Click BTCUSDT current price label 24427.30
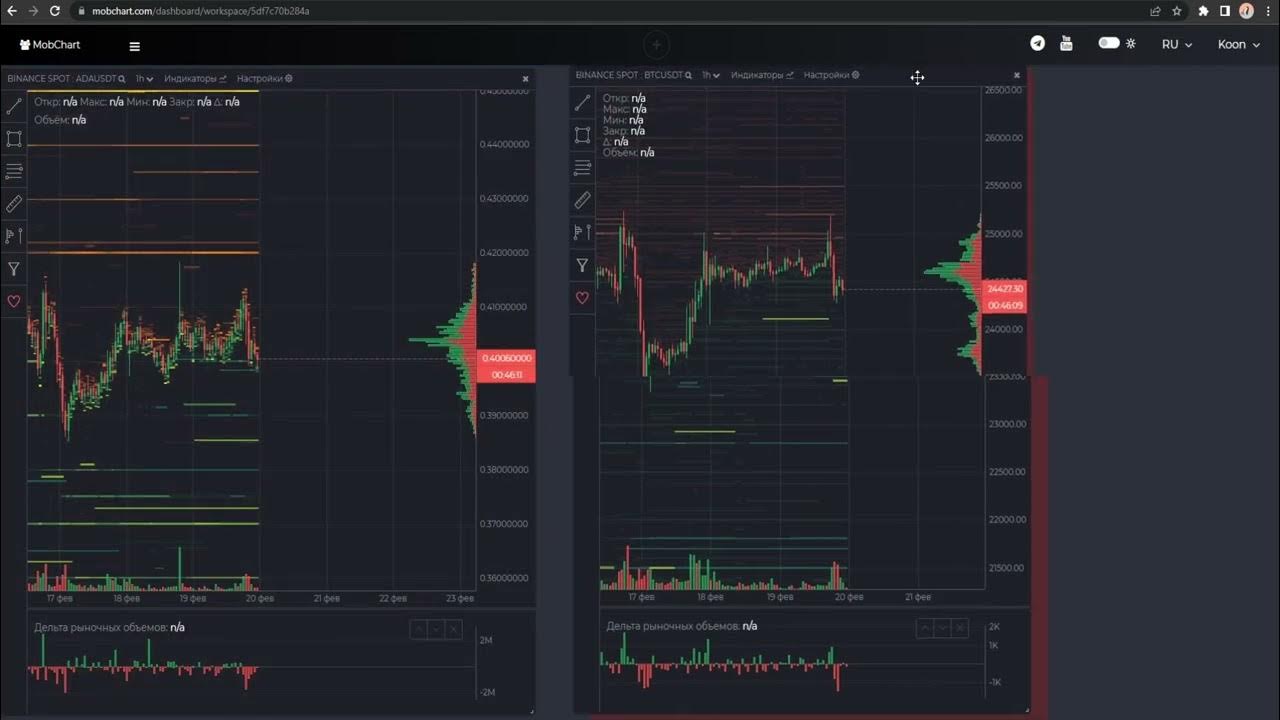 (x=1005, y=289)
